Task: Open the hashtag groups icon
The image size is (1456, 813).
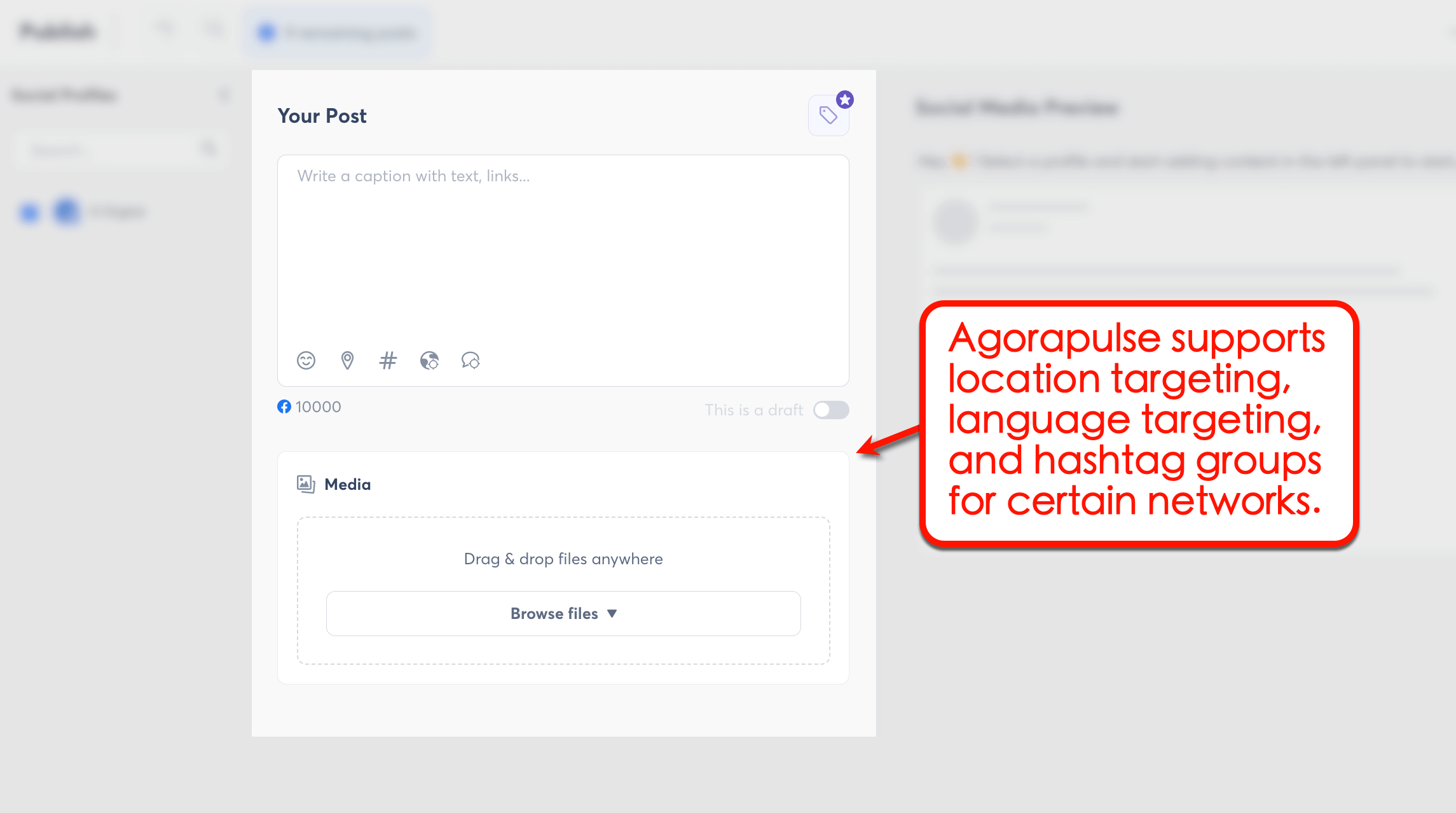Action: pyautogui.click(x=388, y=361)
